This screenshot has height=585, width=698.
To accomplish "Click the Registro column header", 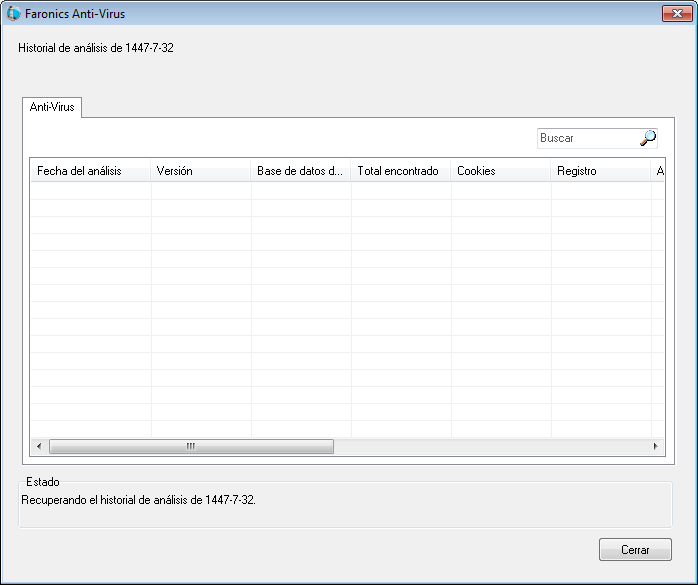I will click(600, 171).
